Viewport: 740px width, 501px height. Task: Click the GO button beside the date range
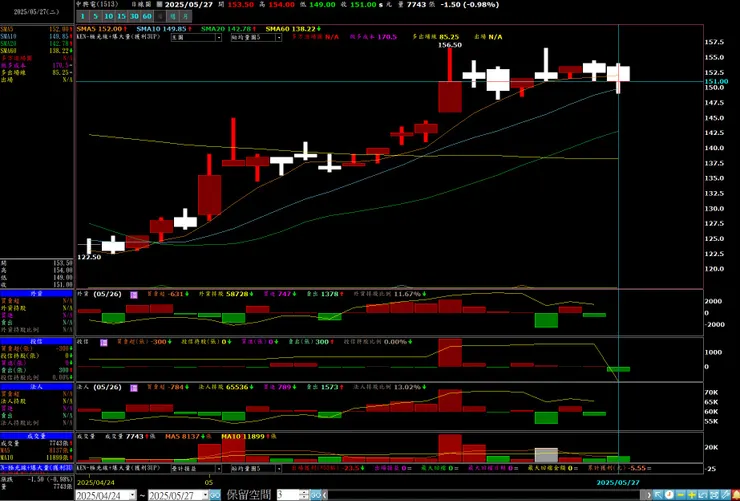(215, 495)
